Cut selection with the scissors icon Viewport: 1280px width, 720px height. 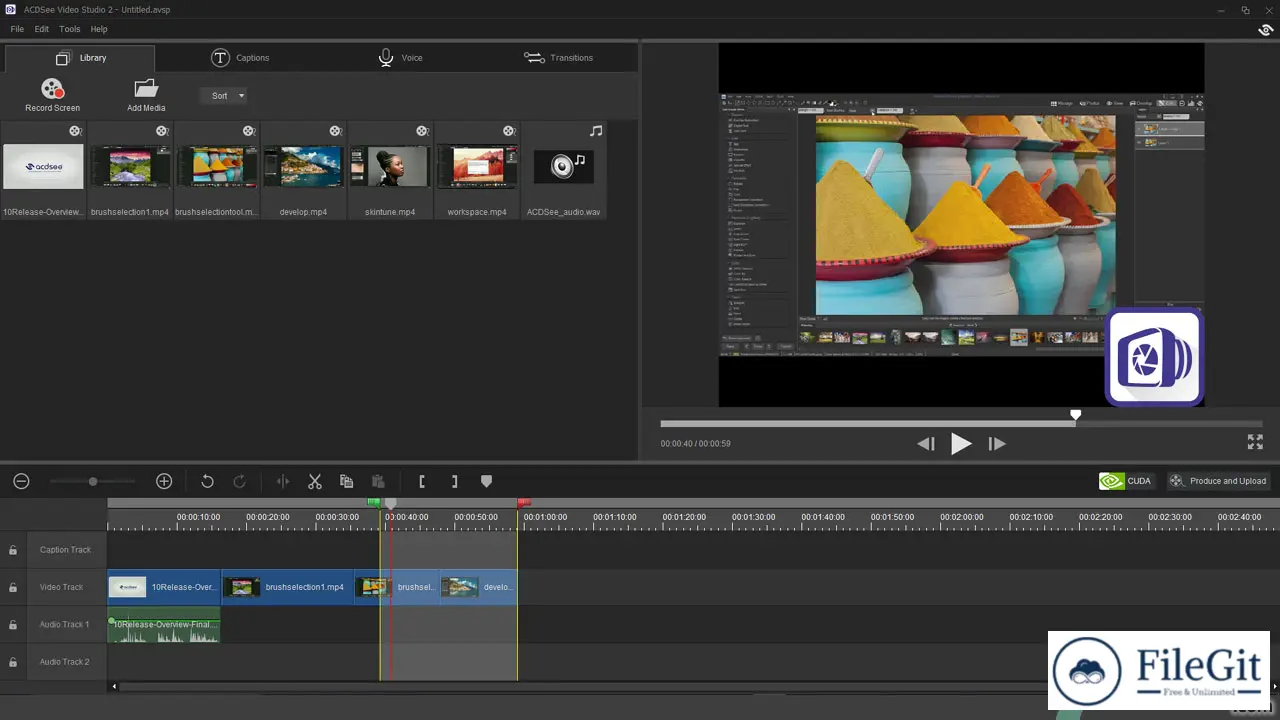315,481
